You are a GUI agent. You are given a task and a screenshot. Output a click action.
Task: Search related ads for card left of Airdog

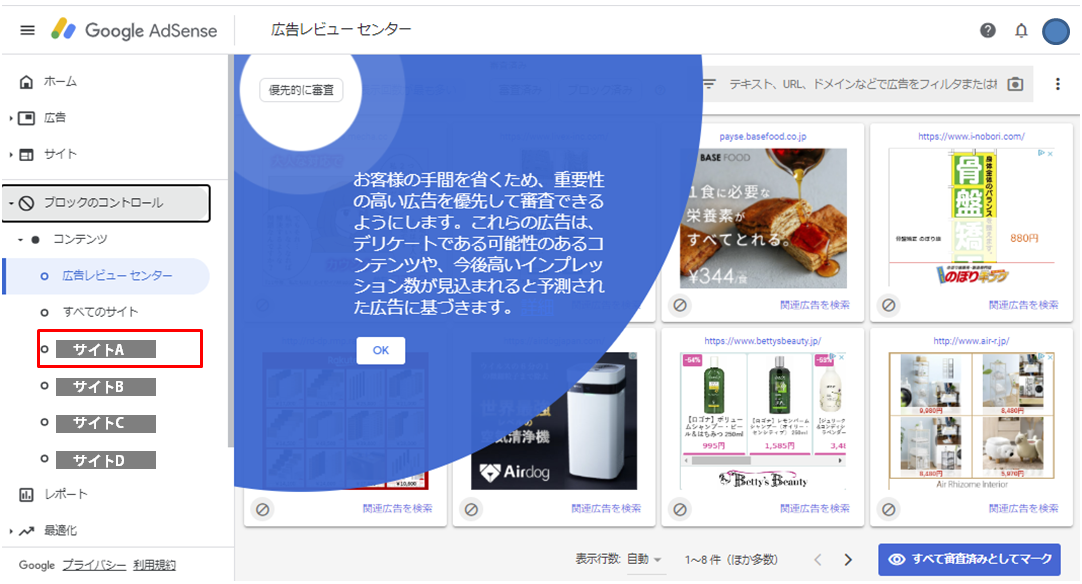pyautogui.click(x=397, y=509)
